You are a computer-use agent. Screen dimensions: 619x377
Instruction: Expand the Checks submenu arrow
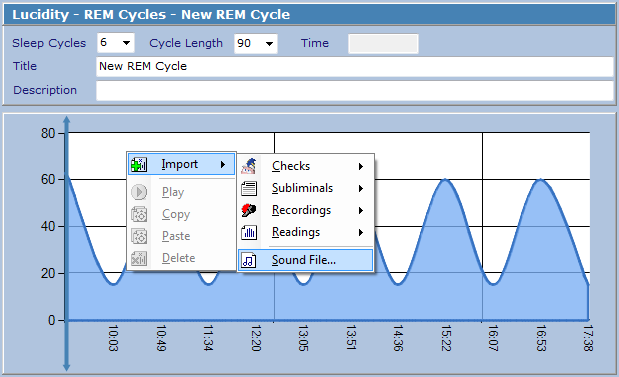(361, 167)
